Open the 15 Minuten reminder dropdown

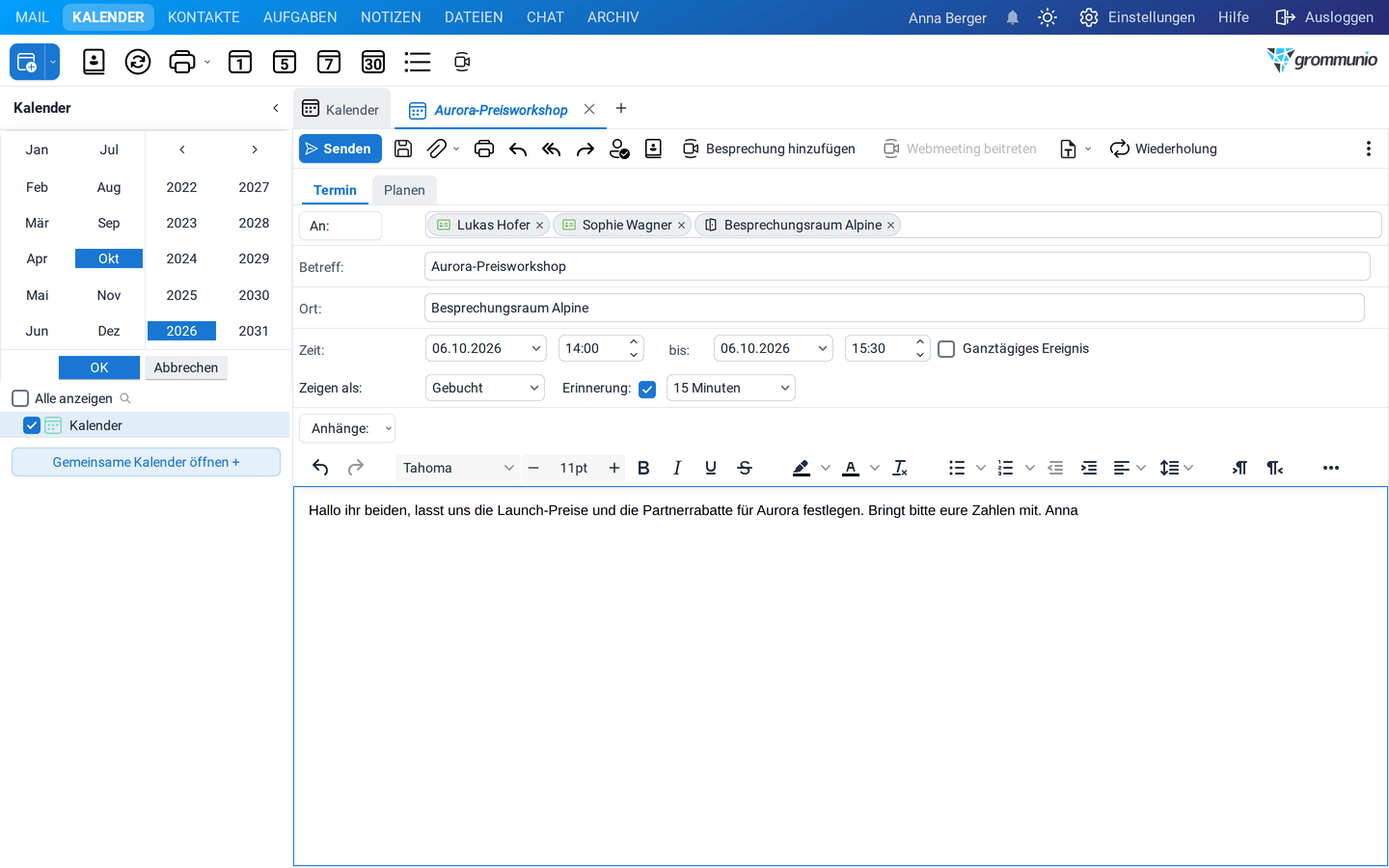[731, 388]
